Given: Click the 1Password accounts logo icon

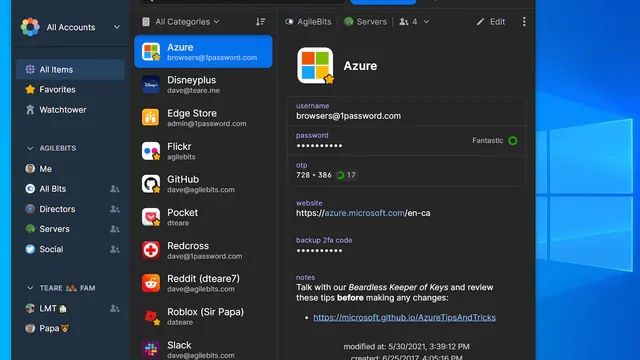Looking at the screenshot, I should (30, 27).
